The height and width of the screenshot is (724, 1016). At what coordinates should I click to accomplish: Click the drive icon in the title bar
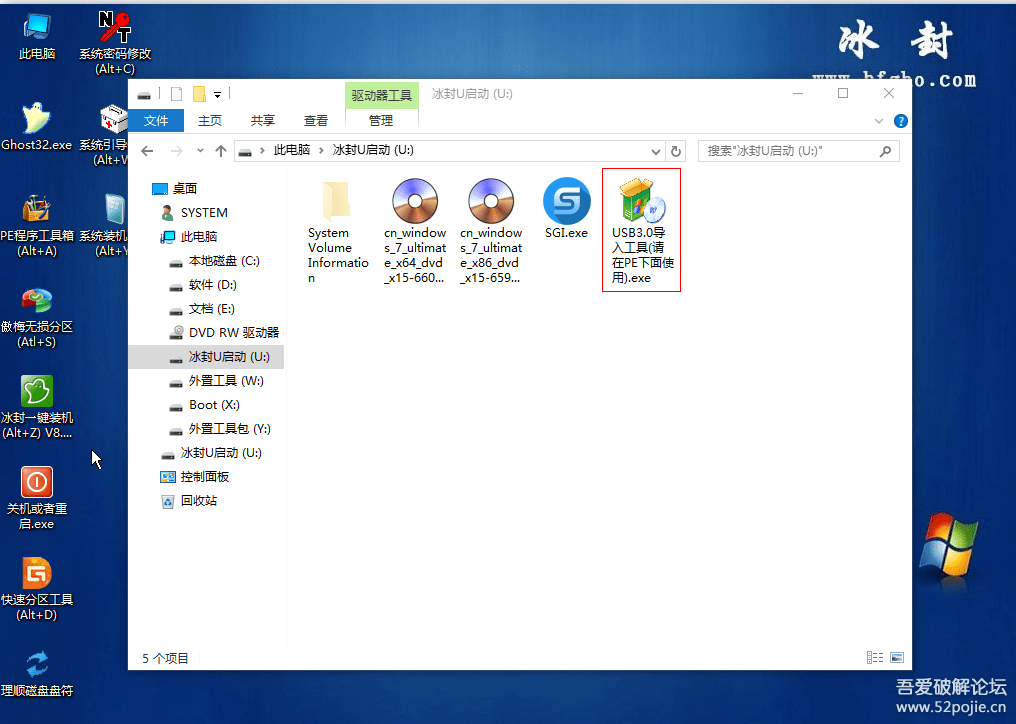pyautogui.click(x=144, y=95)
